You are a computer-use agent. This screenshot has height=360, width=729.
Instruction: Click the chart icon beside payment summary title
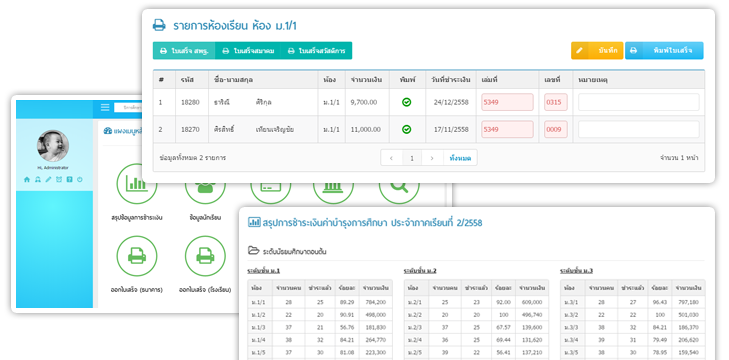tap(254, 222)
